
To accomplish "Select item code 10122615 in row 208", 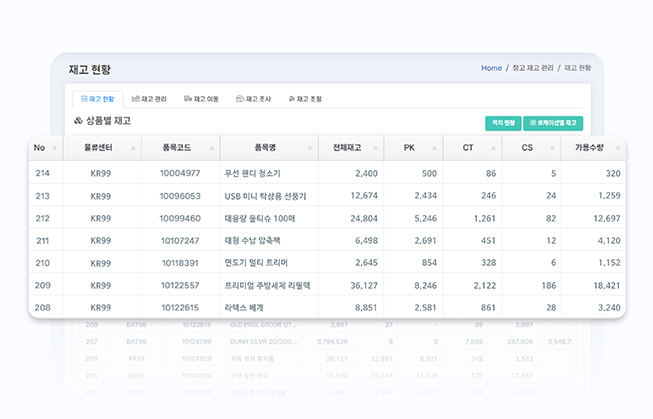I will [x=180, y=308].
